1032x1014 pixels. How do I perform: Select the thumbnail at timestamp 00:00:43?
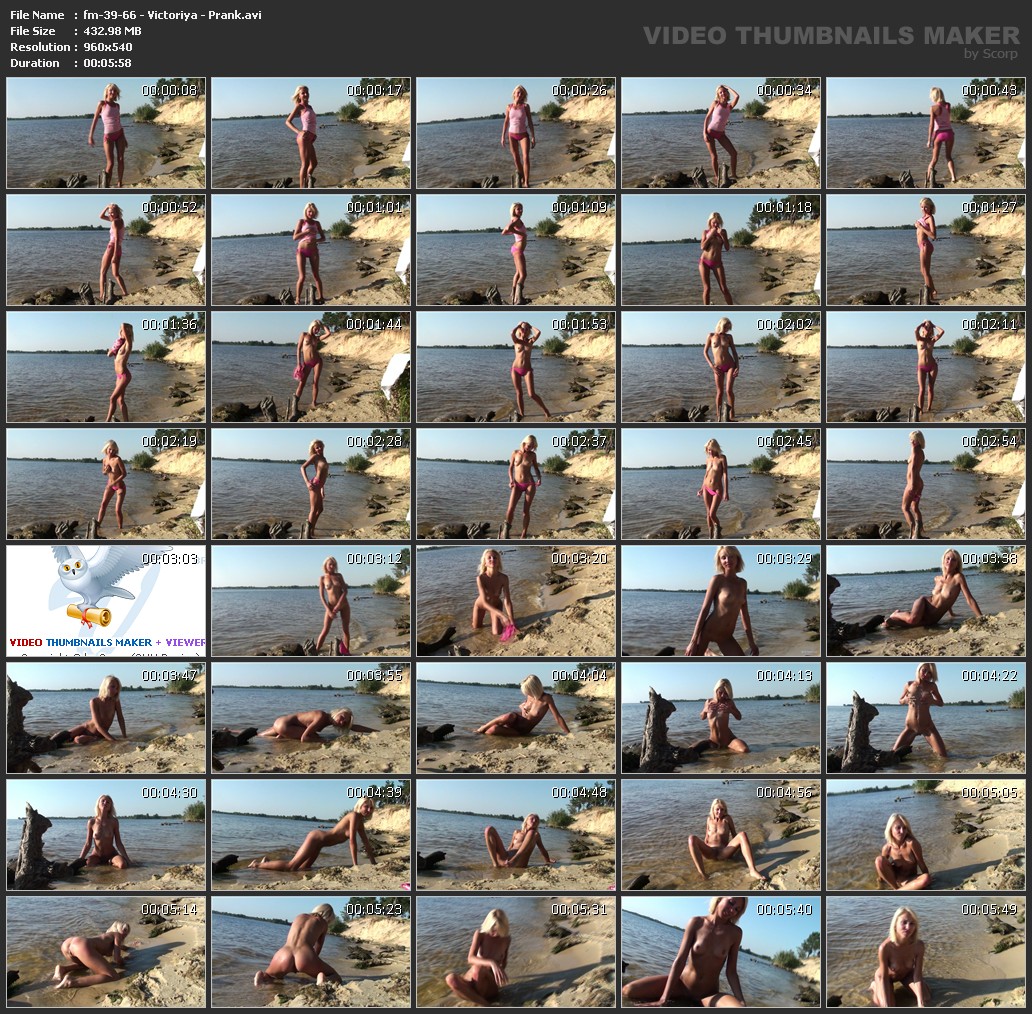(926, 133)
